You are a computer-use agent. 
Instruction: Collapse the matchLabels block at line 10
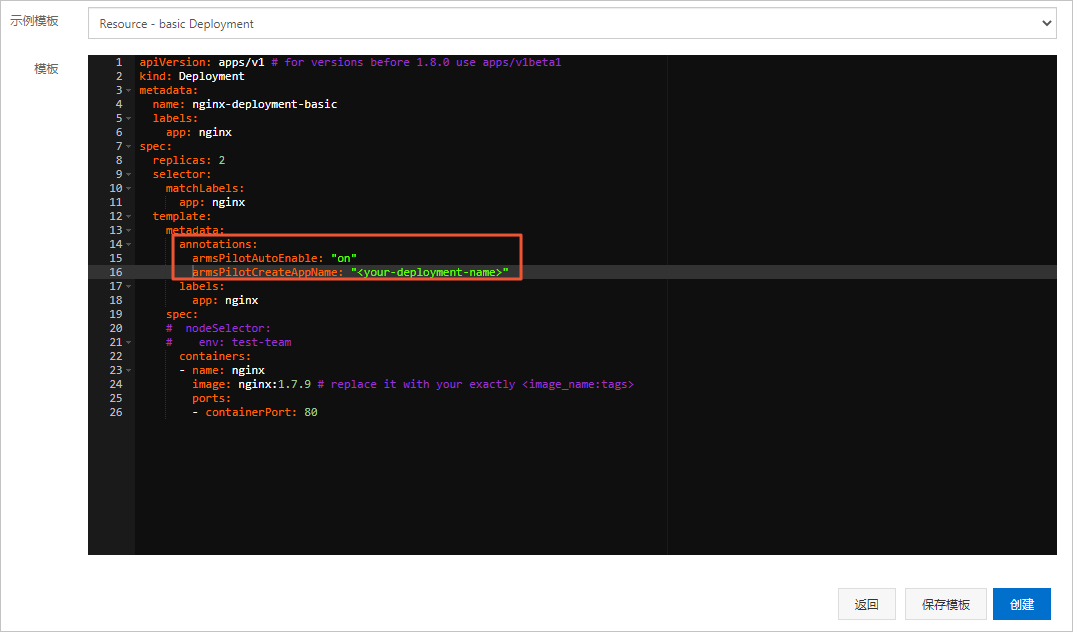[x=129, y=188]
